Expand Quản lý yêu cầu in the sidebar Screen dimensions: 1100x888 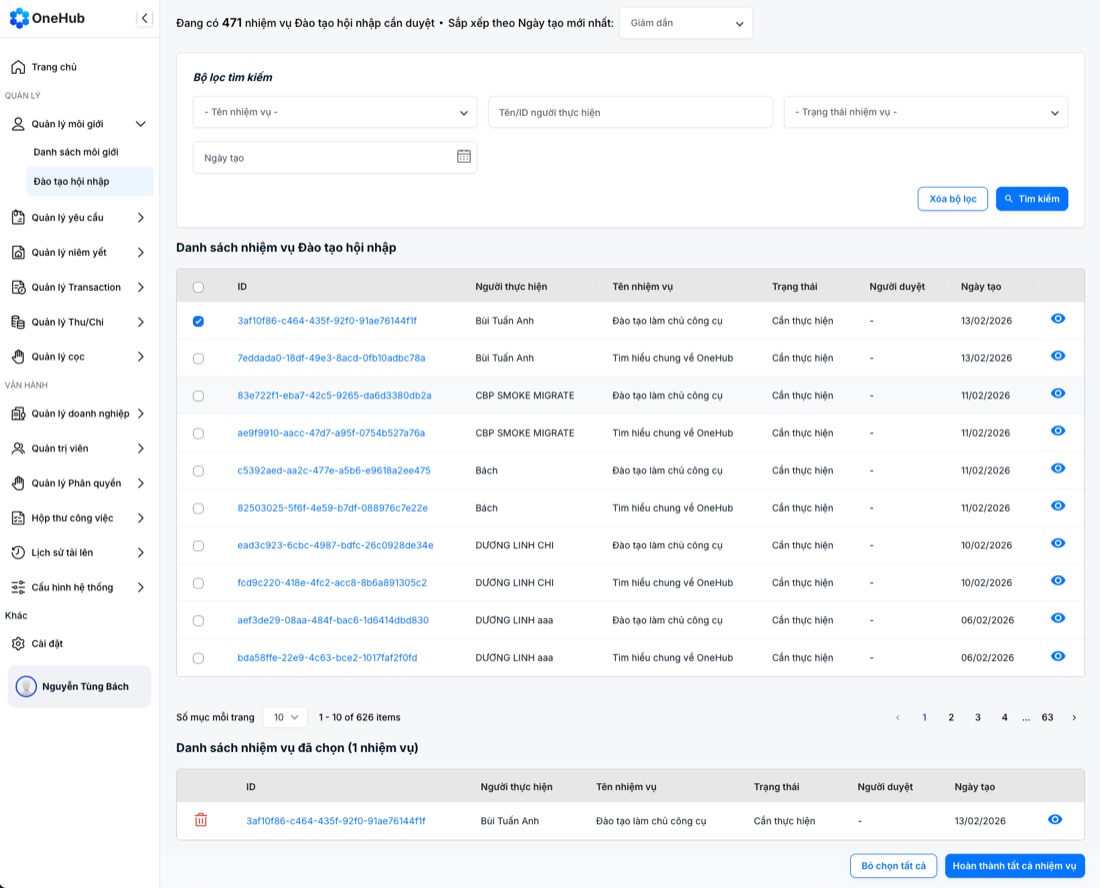79,217
